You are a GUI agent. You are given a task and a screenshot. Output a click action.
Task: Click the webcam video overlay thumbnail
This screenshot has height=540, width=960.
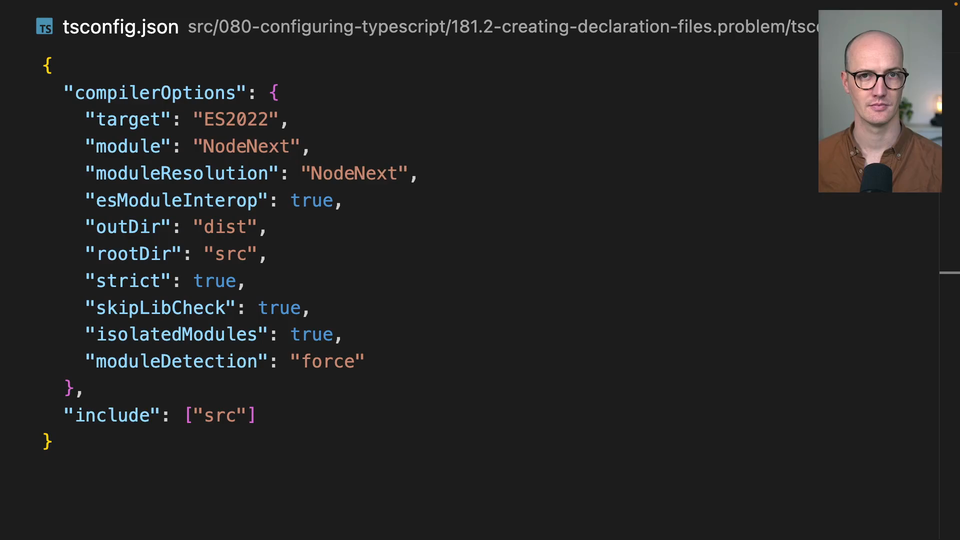[880, 101]
